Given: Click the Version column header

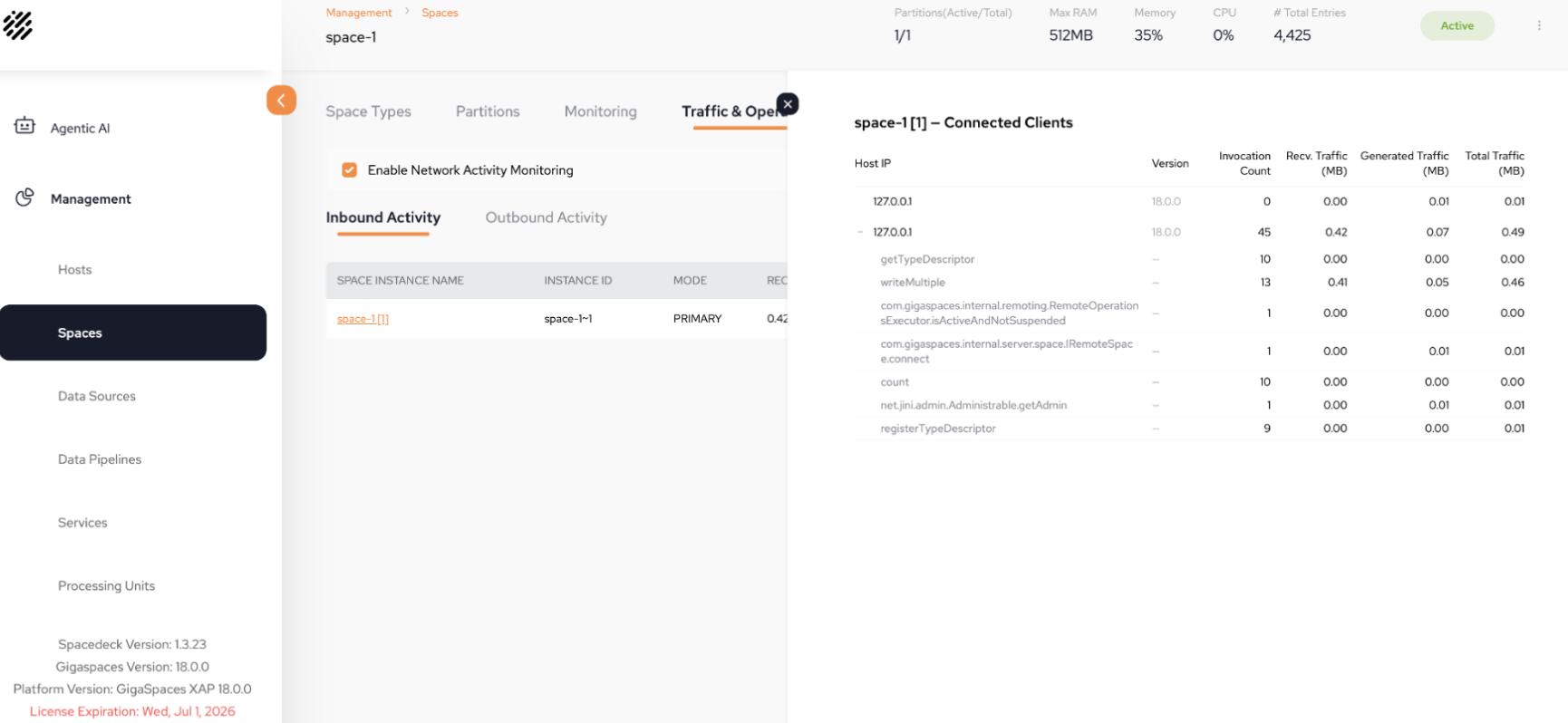Looking at the screenshot, I should tap(1169, 163).
